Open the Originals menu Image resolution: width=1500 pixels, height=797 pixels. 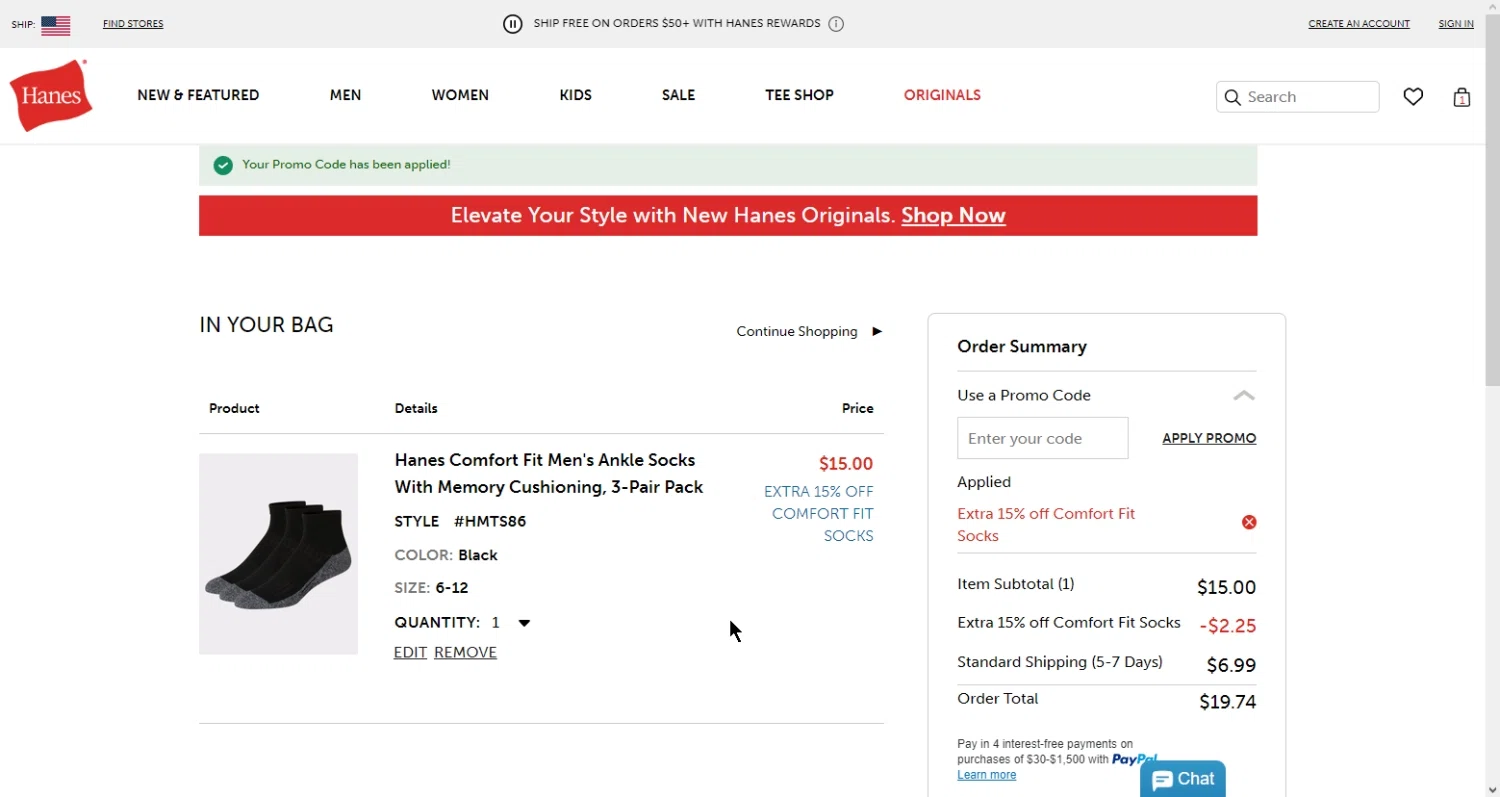point(942,95)
